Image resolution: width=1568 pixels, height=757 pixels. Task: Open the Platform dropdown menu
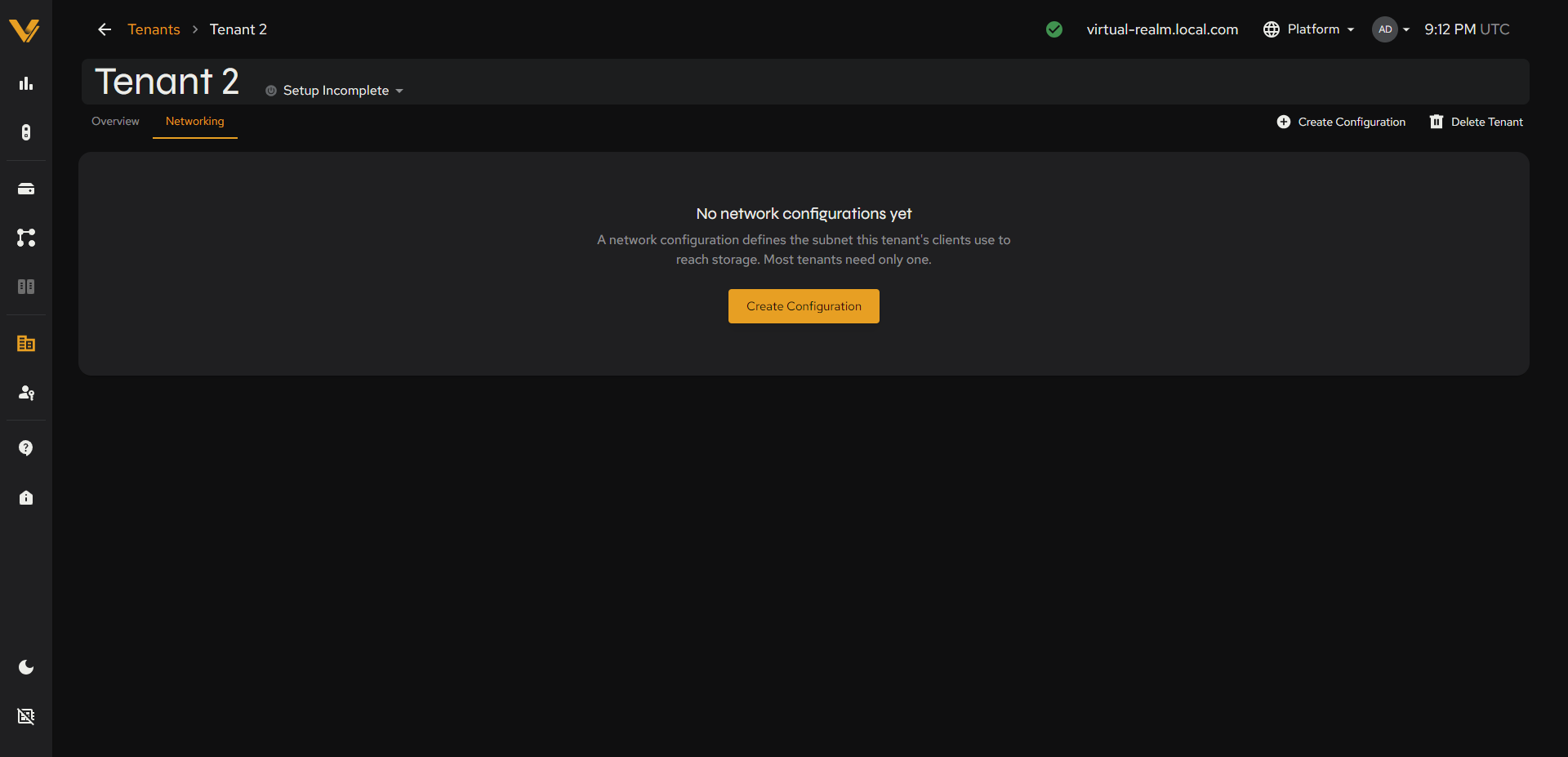[x=1308, y=29]
